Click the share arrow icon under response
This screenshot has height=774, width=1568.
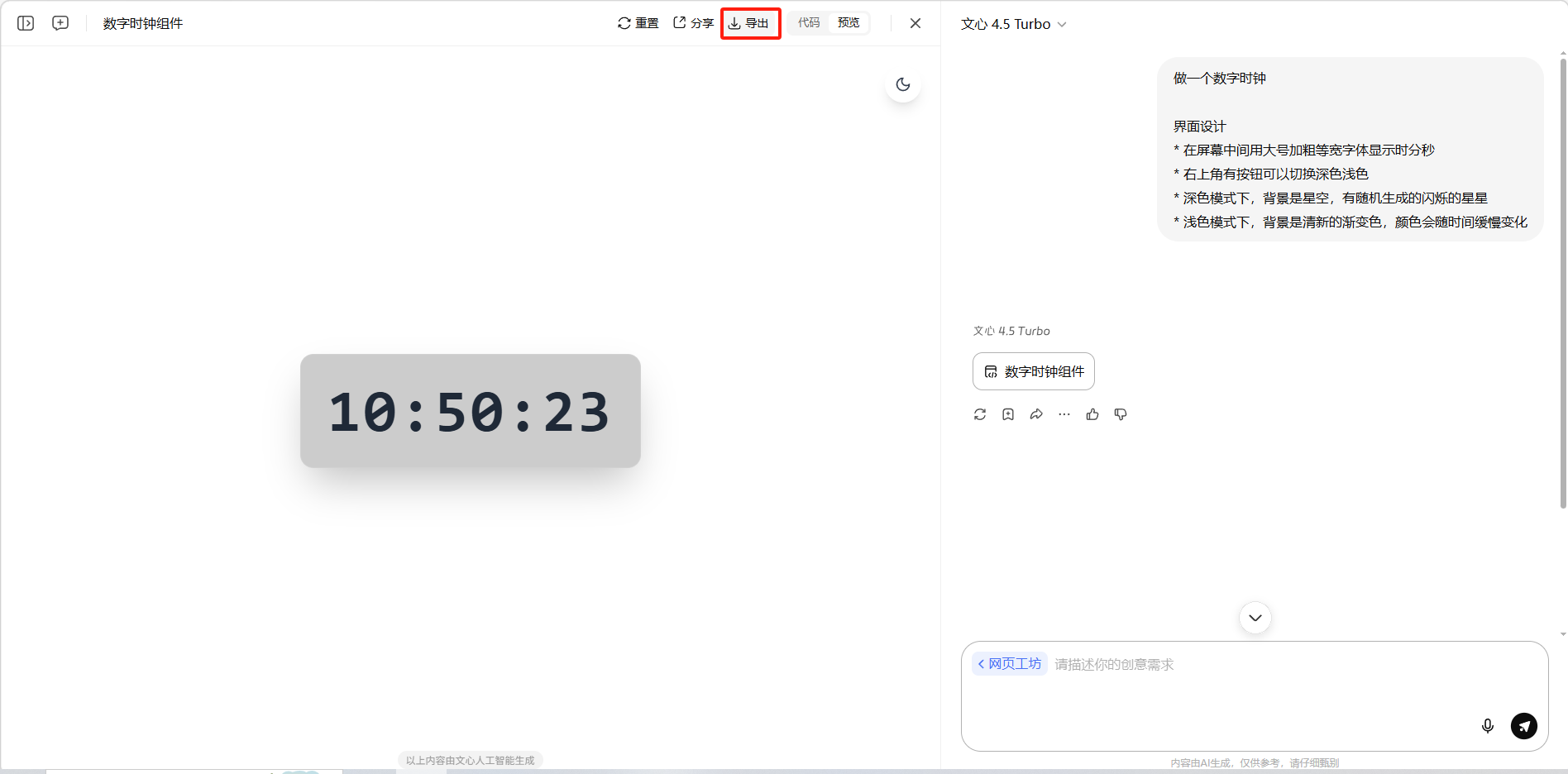(x=1036, y=414)
